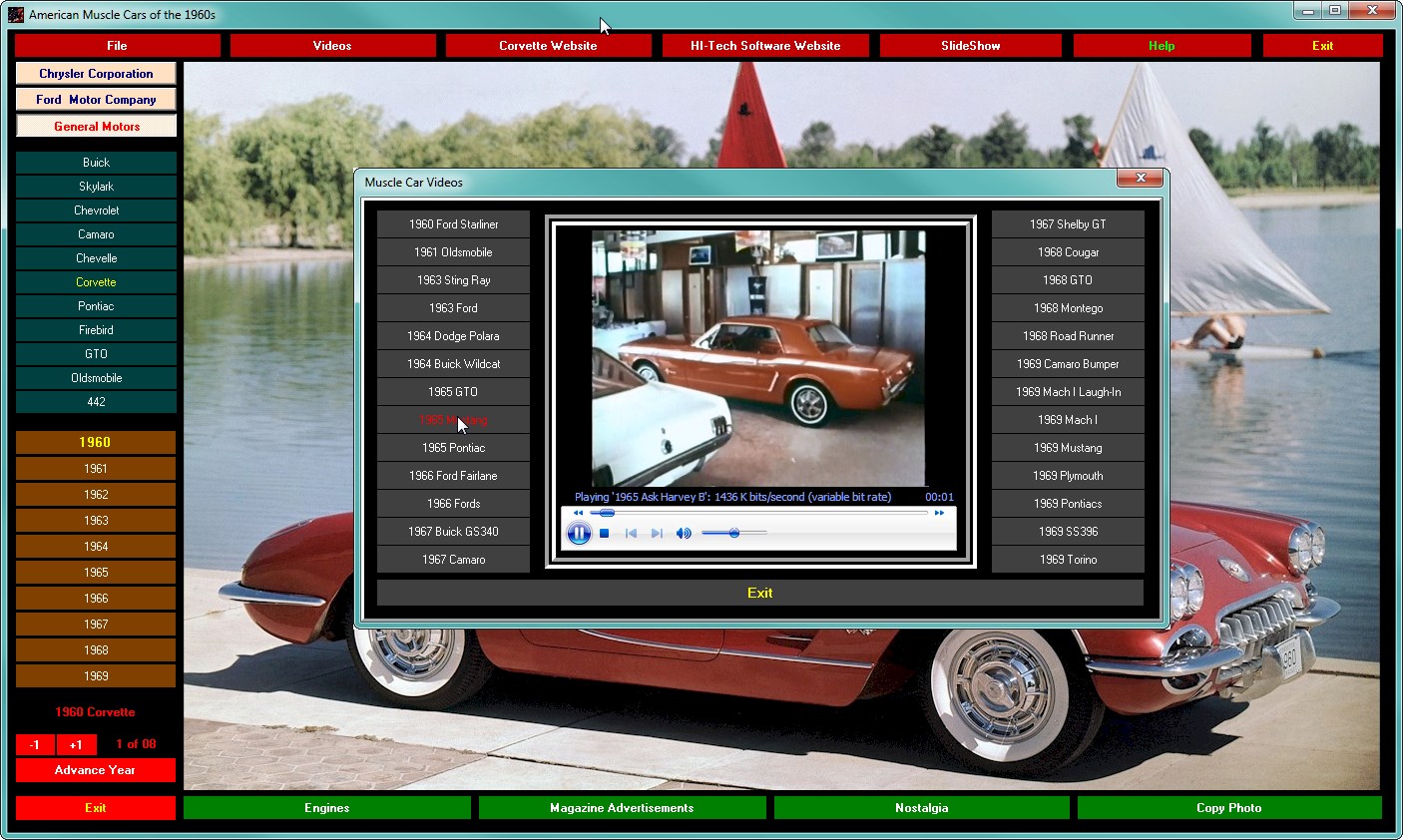The height and width of the screenshot is (840, 1403).
Task: Choose Buick in the model list
Action: [x=96, y=163]
